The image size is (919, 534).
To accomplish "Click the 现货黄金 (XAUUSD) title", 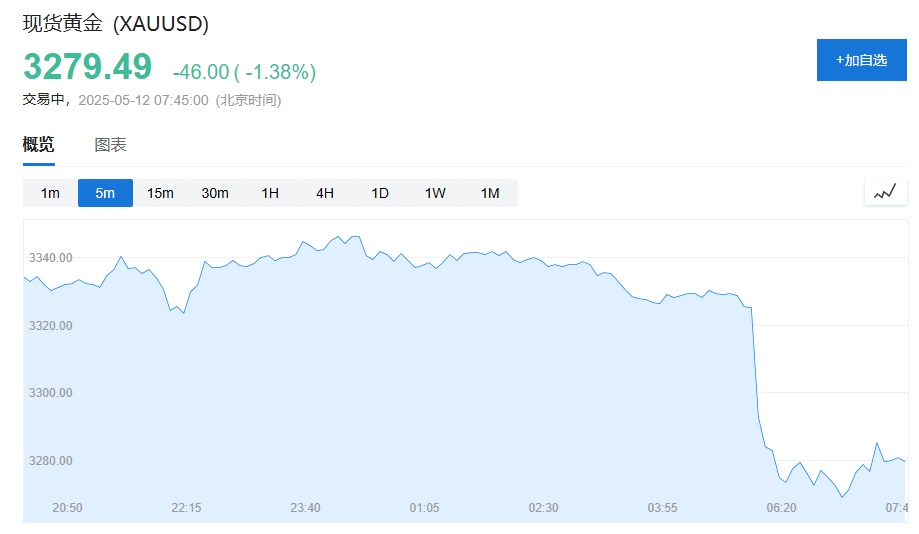I will pos(116,24).
